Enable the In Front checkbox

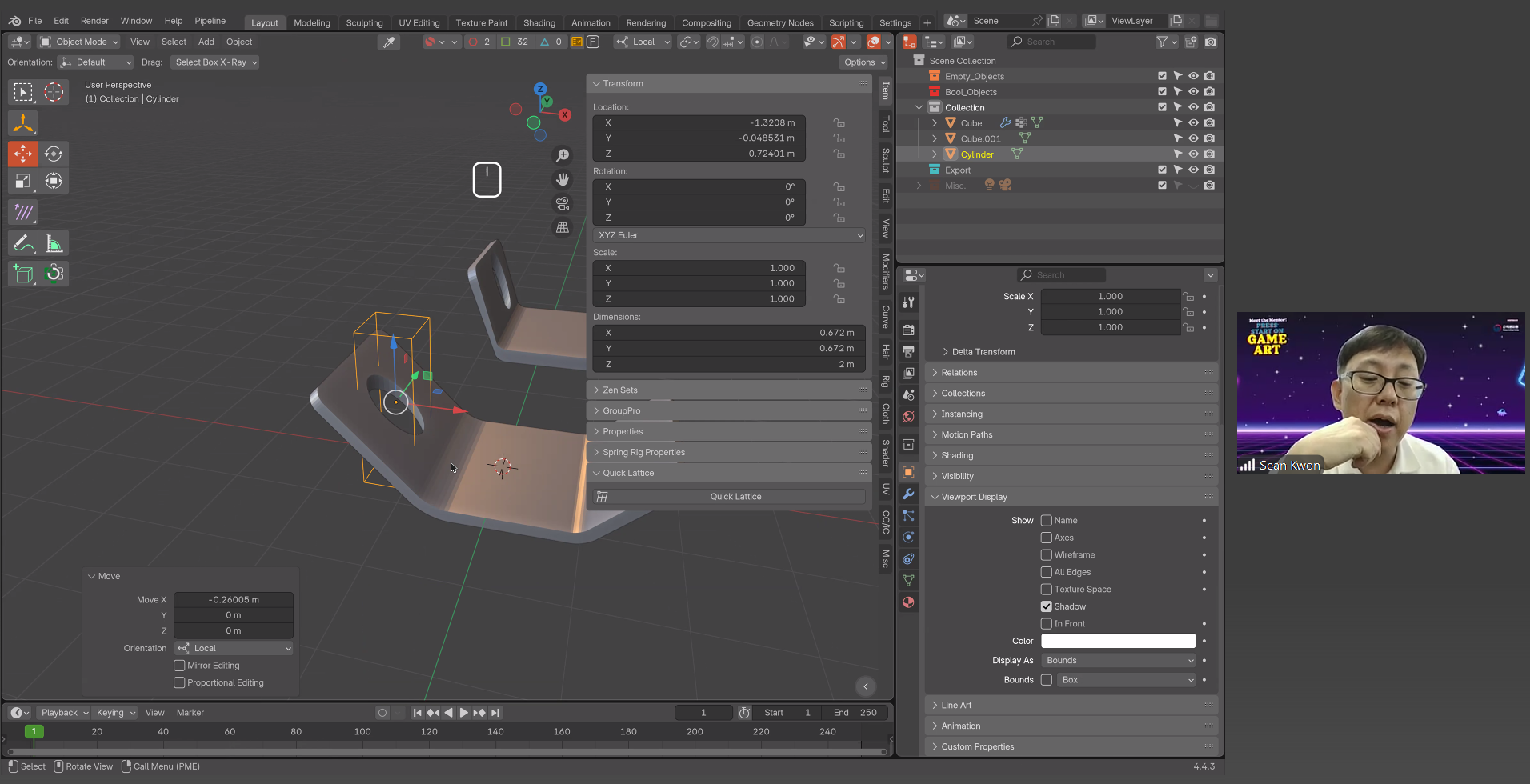[x=1046, y=623]
